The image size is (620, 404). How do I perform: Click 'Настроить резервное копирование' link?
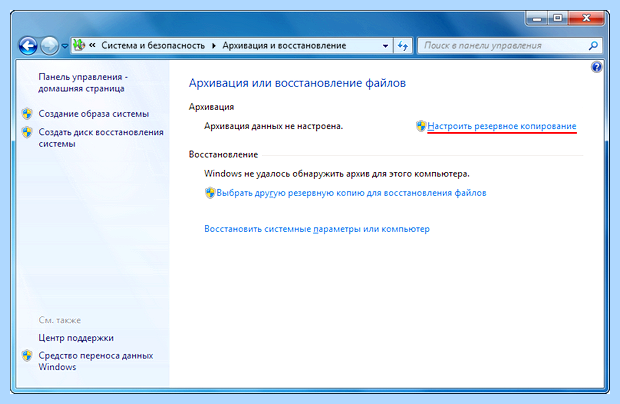coord(502,126)
